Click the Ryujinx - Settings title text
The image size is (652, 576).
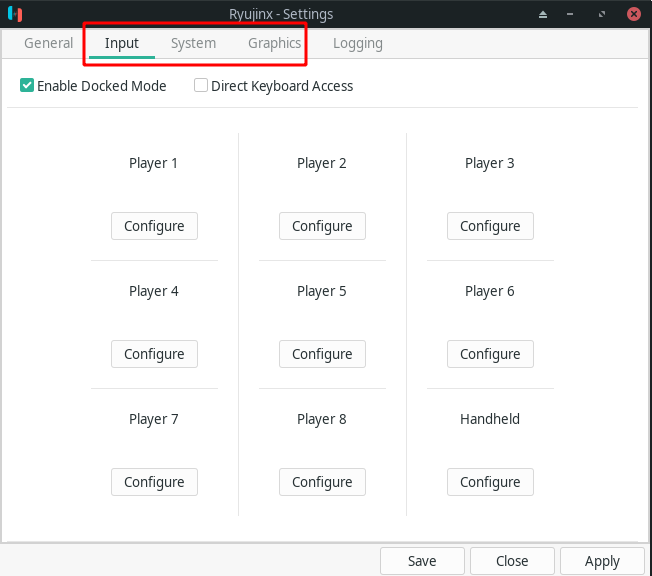[x=281, y=14]
